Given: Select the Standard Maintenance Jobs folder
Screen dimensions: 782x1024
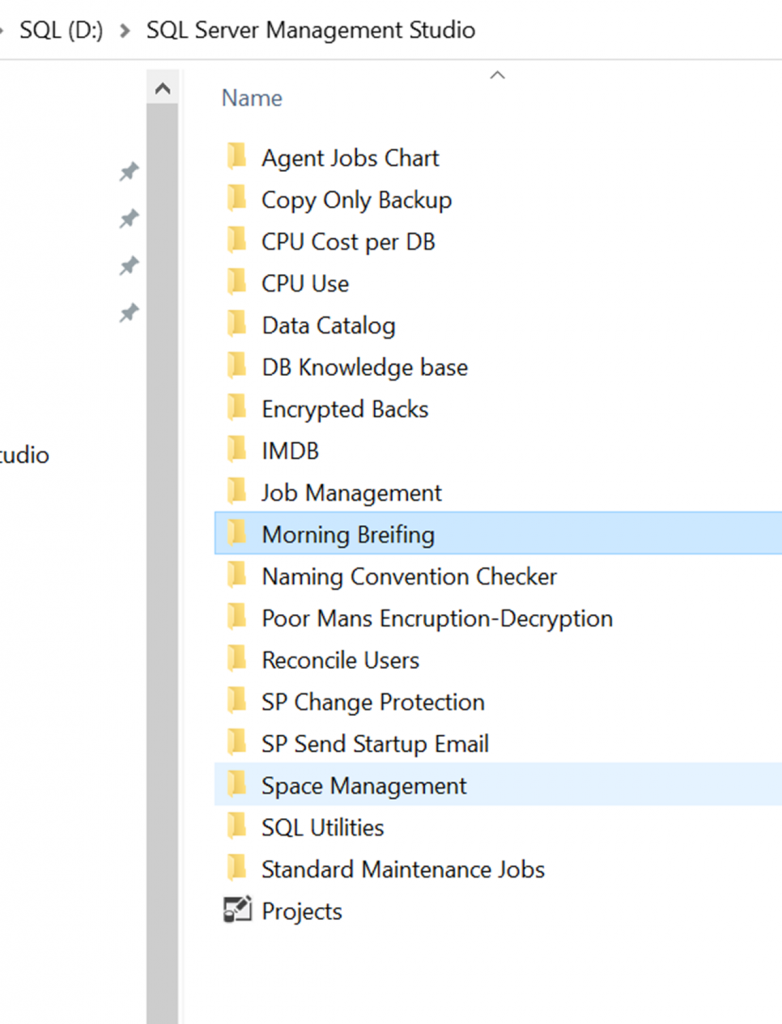Looking at the screenshot, I should (403, 869).
